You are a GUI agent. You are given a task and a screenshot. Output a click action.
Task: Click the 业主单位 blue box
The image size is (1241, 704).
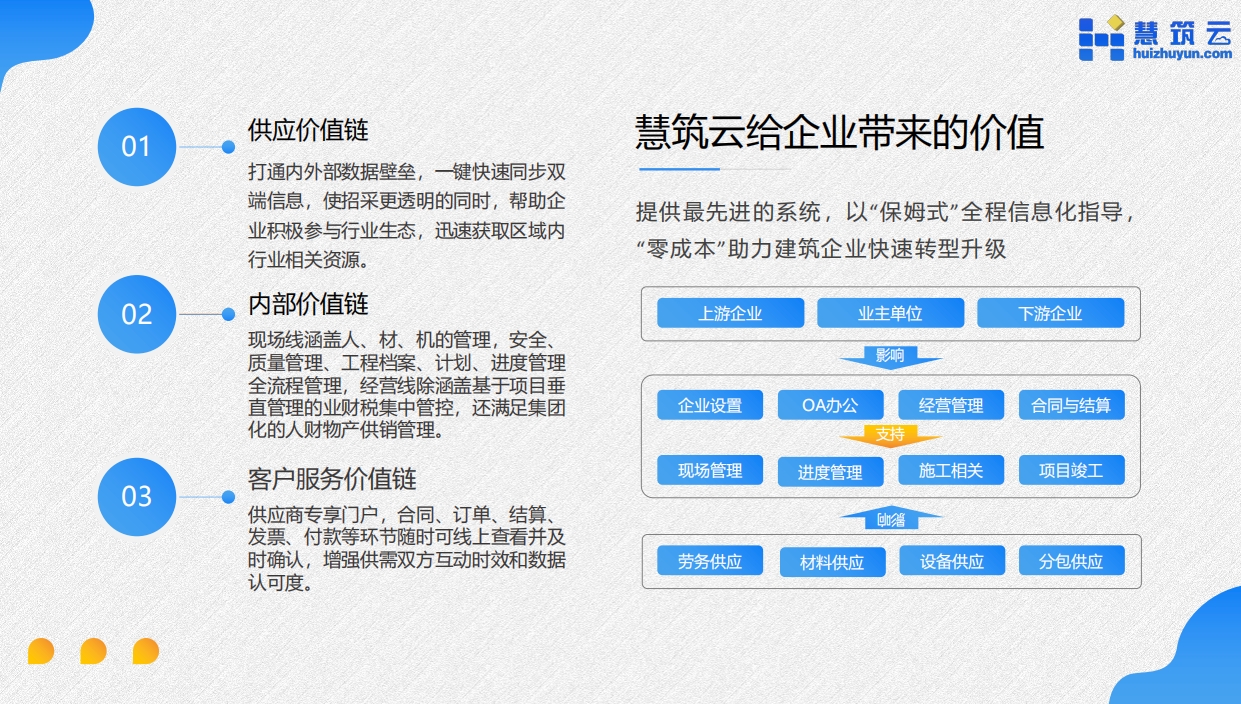point(890,313)
